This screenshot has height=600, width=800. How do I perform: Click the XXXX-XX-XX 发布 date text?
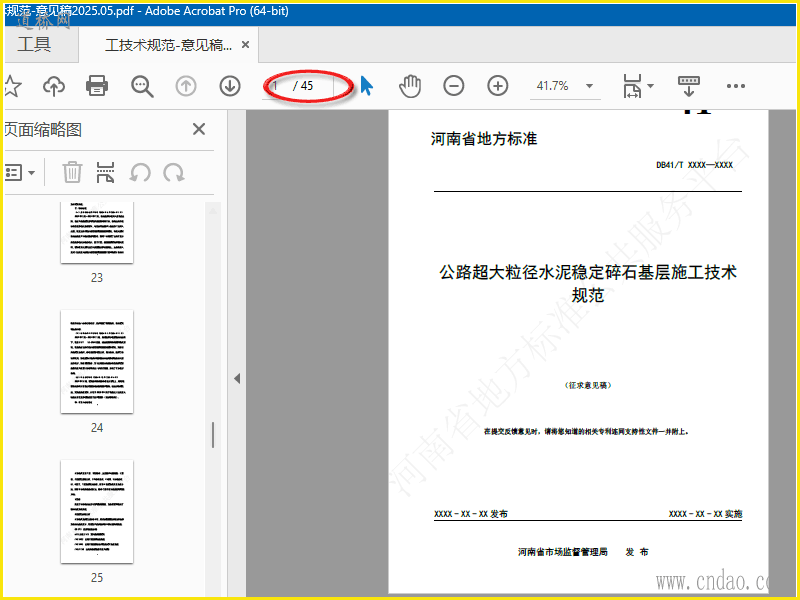[x=470, y=514]
